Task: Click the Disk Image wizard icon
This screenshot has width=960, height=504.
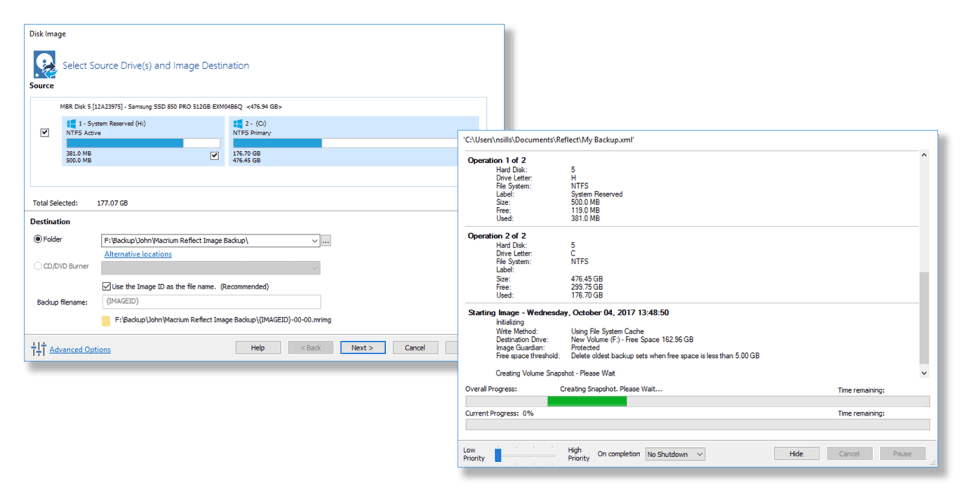Action: 44,65
